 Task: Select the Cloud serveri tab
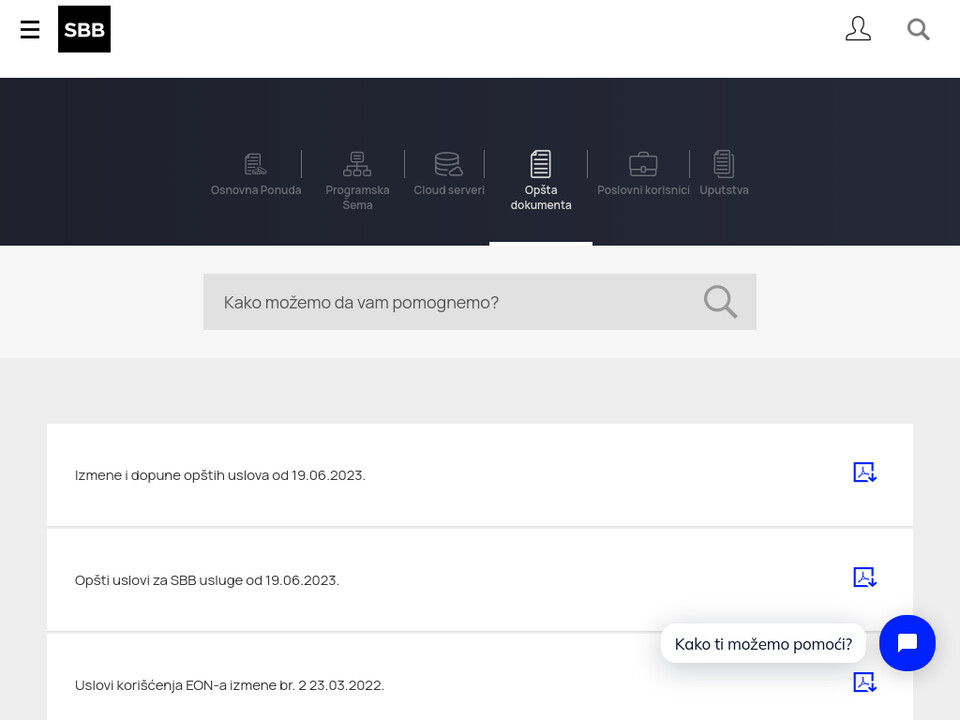(449, 175)
